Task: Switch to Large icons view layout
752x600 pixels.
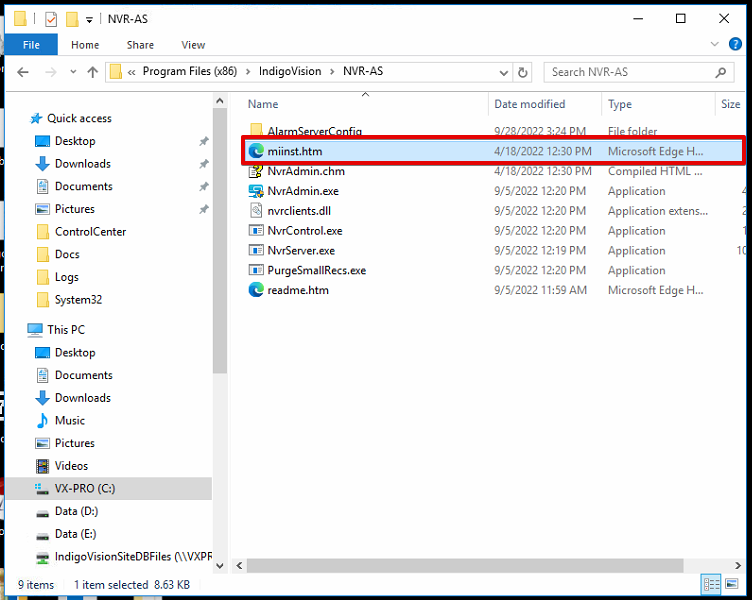Action: pyautogui.click(x=732, y=584)
